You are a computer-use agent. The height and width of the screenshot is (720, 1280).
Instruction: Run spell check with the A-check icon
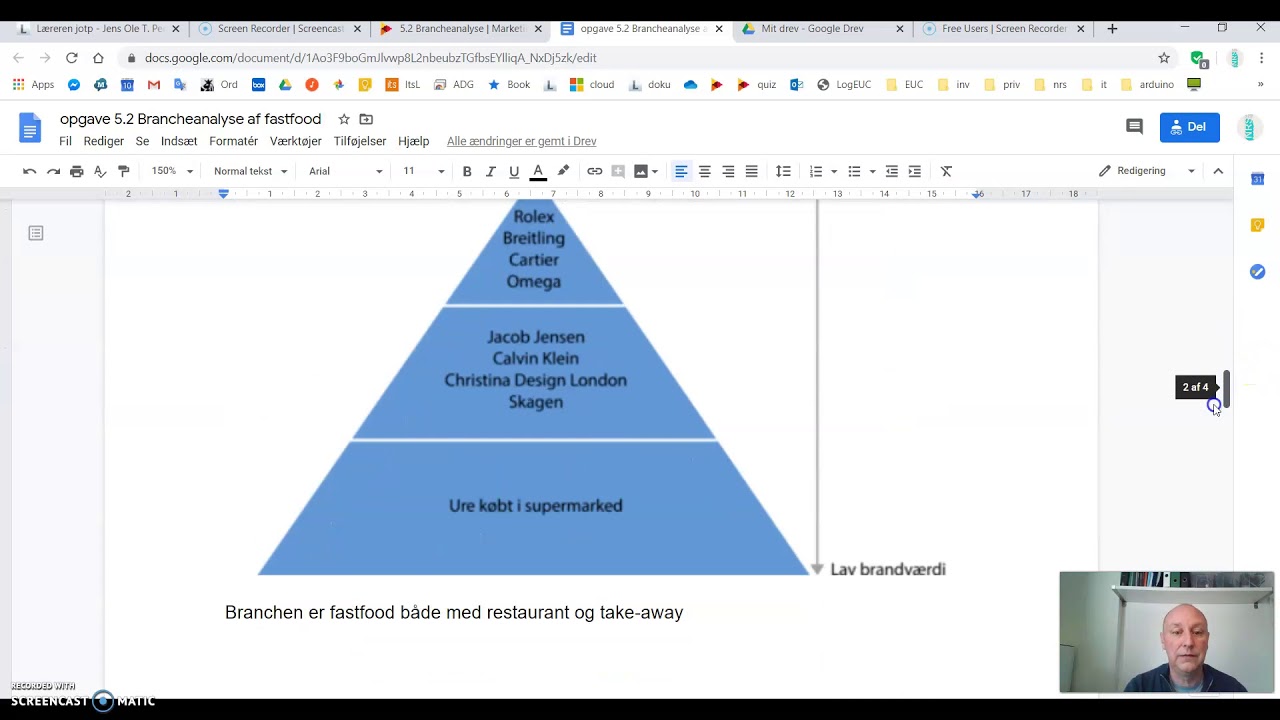[100, 171]
